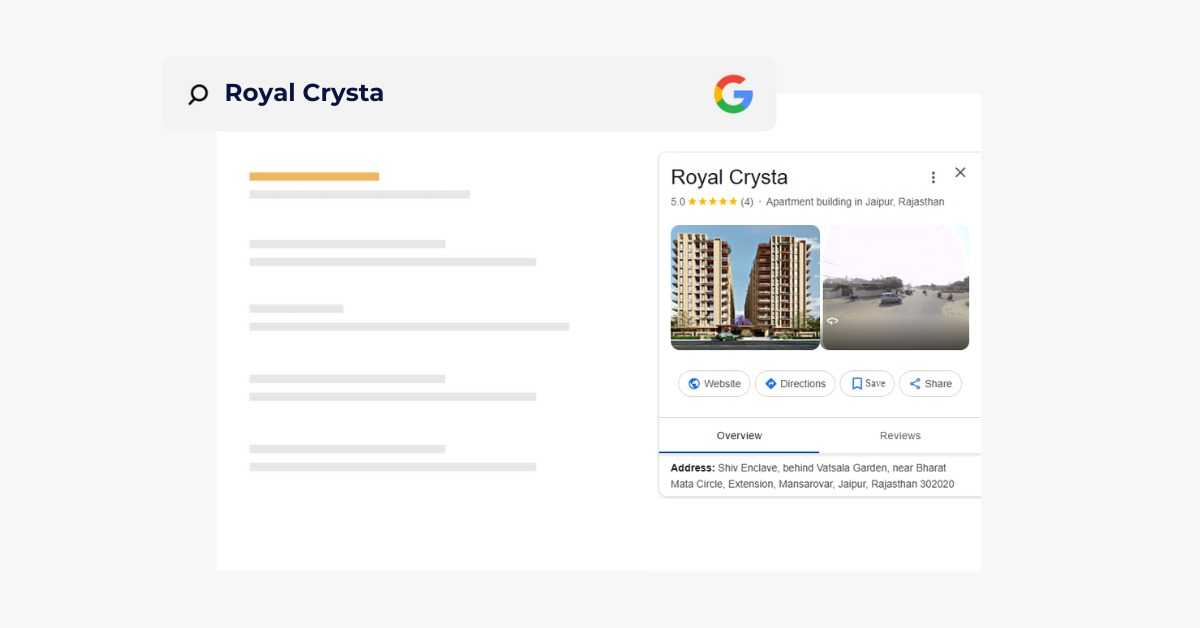Get Directions to Royal Crysta
Screen dimensions: 1200x628
[795, 384]
